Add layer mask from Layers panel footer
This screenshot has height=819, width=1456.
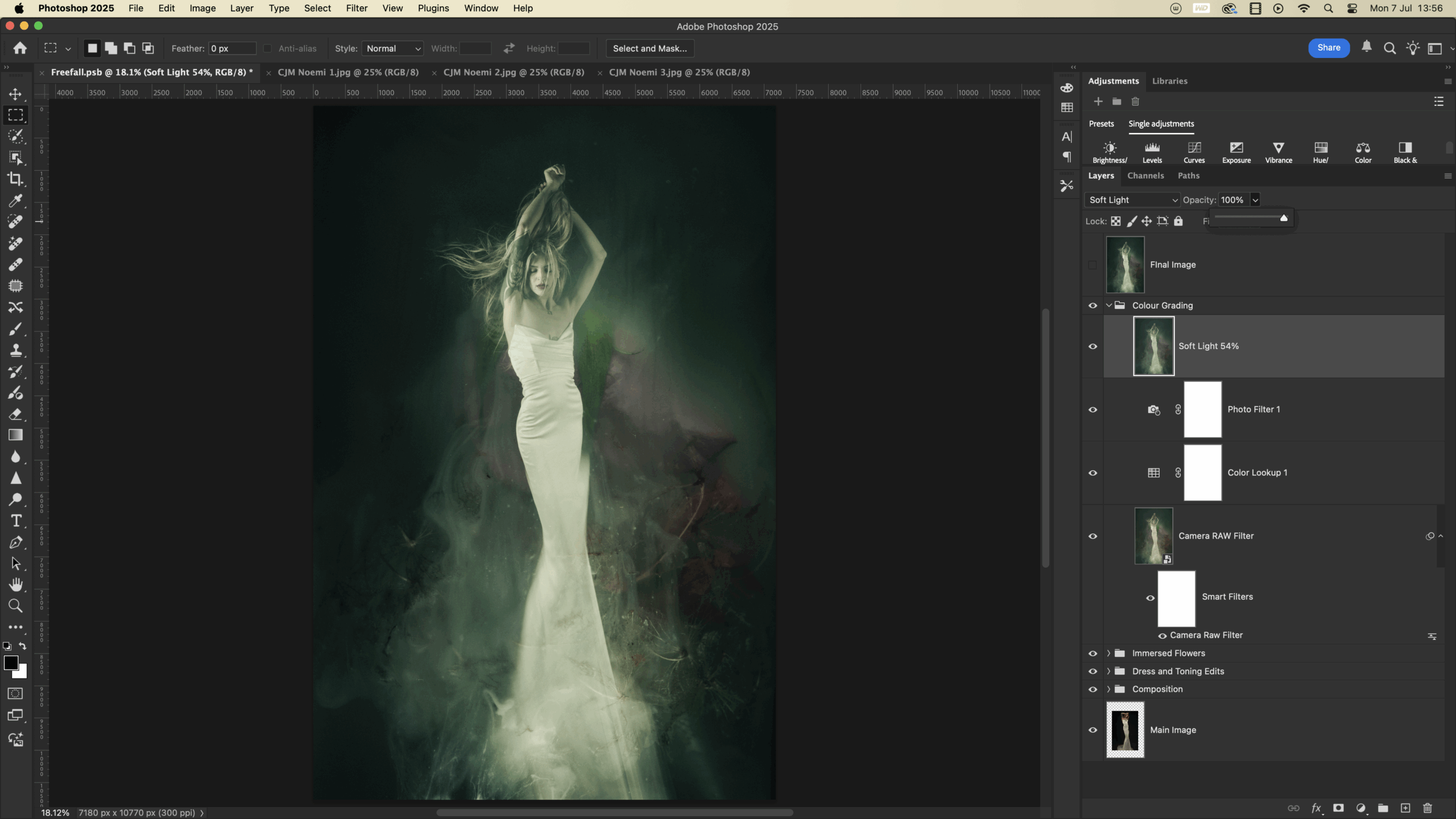click(1338, 808)
